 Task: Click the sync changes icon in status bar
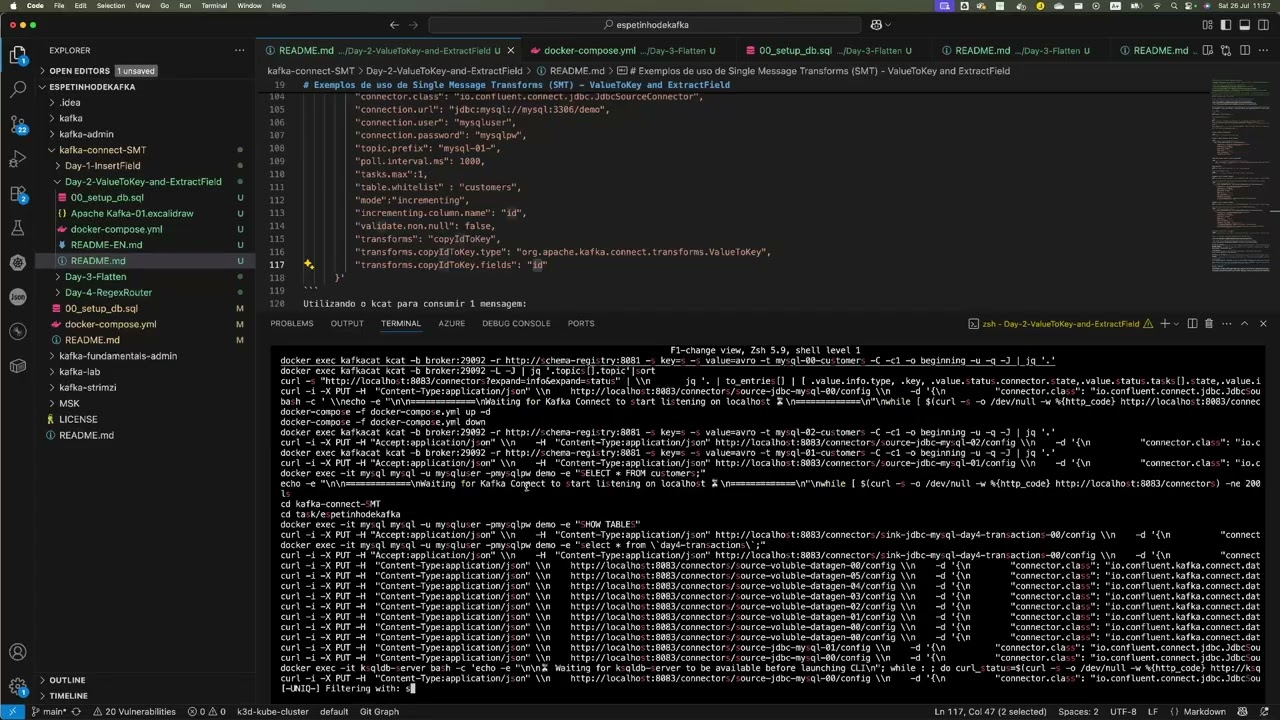tap(77, 712)
